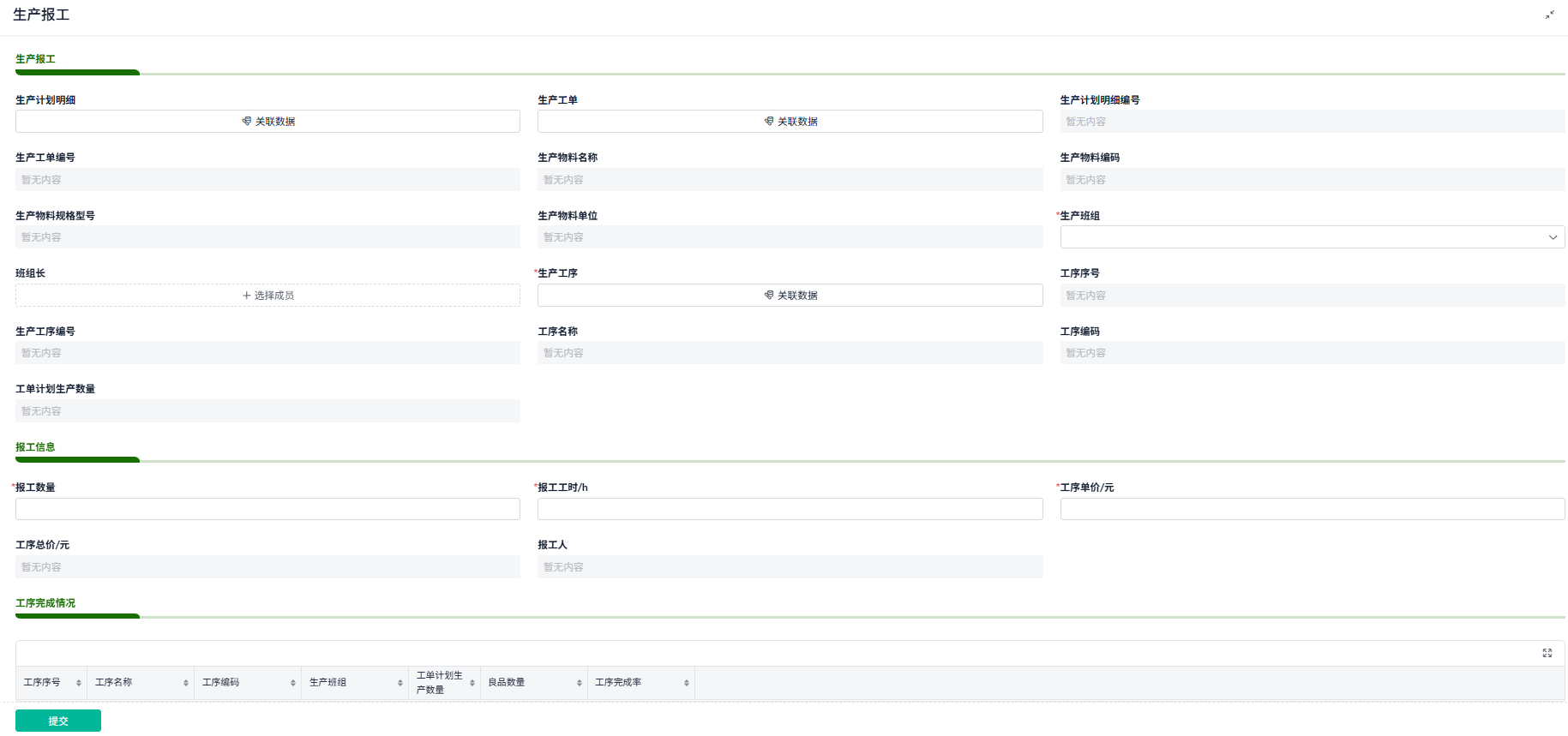Viewport: 1568px width, 736px height.
Task: Click 关联数据 under 生产计划明细
Action: coord(267,122)
